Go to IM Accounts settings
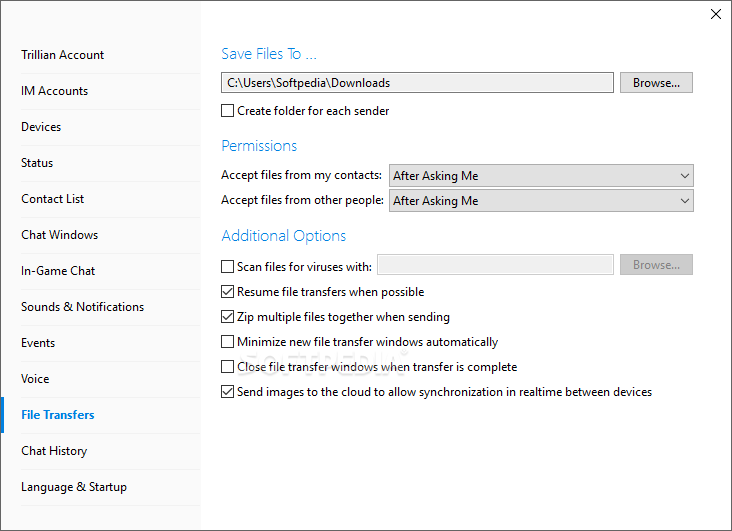The height and width of the screenshot is (531, 732). pos(55,91)
